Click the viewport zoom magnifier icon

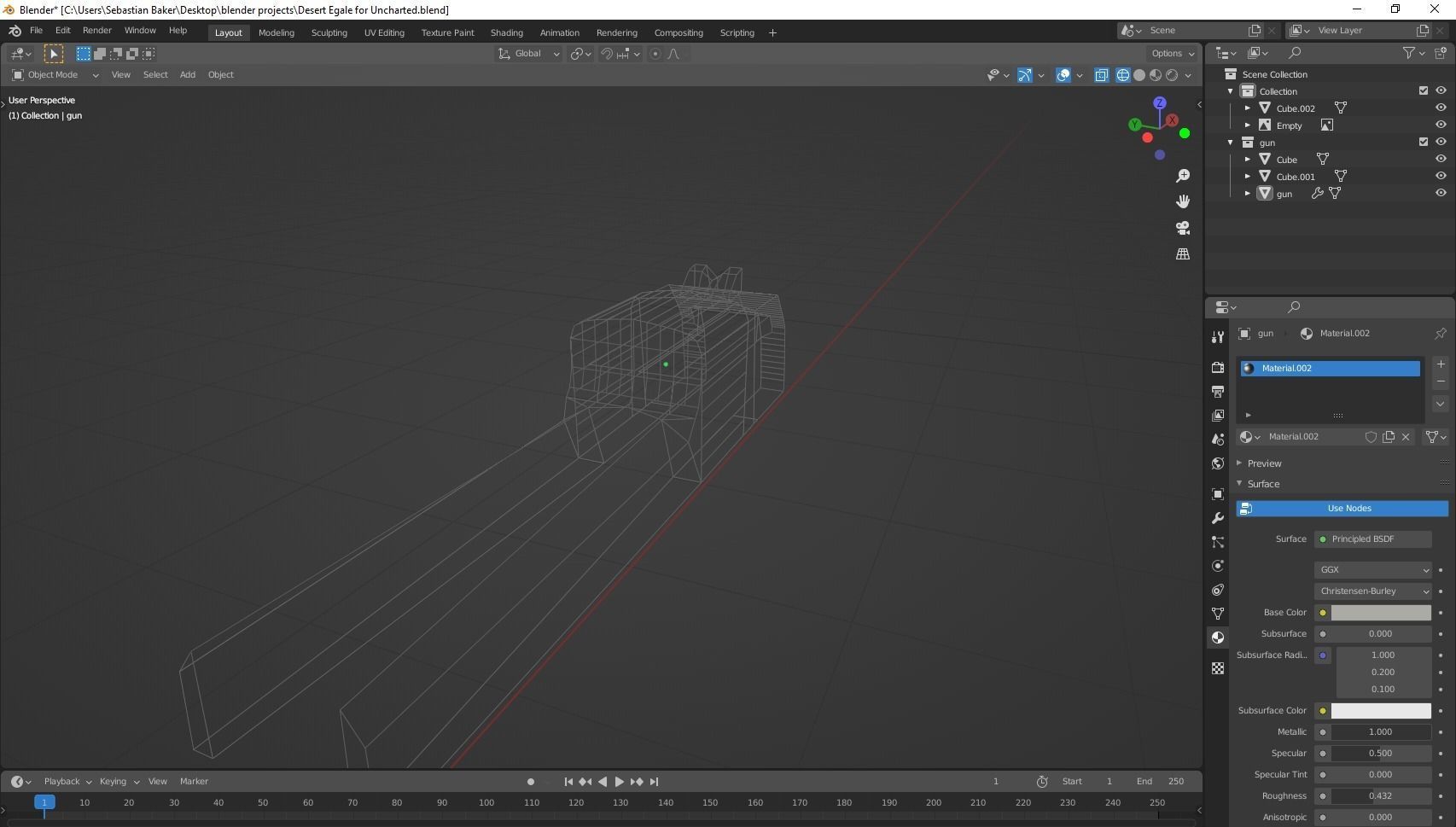coord(1183,176)
